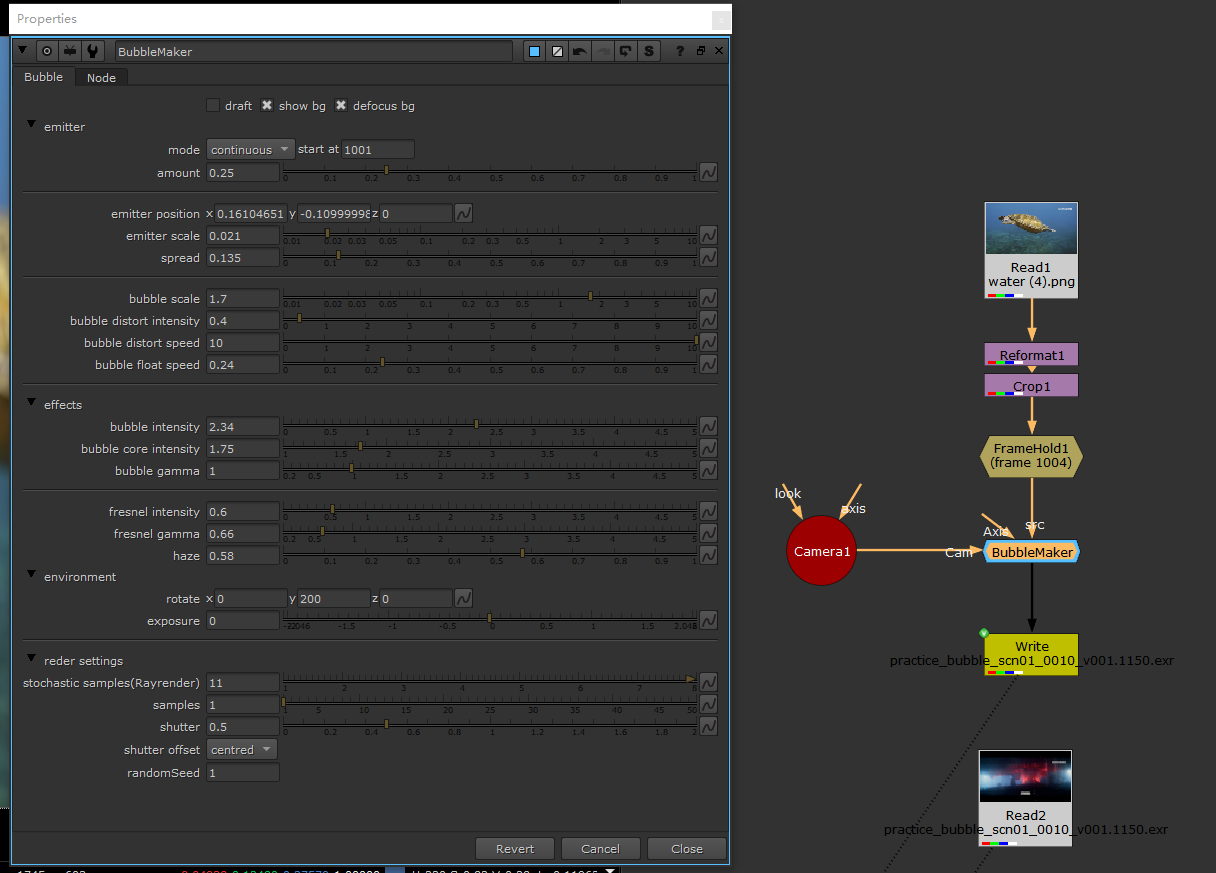
Task: Collapse the effects section
Action: click(x=31, y=404)
